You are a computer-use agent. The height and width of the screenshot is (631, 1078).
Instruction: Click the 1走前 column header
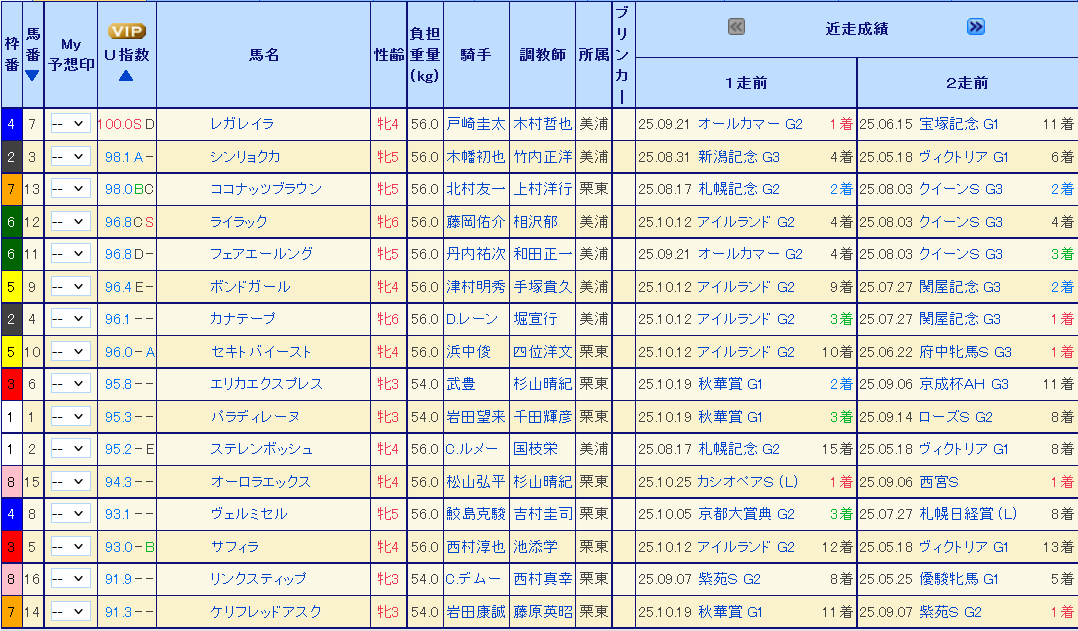tap(747, 83)
